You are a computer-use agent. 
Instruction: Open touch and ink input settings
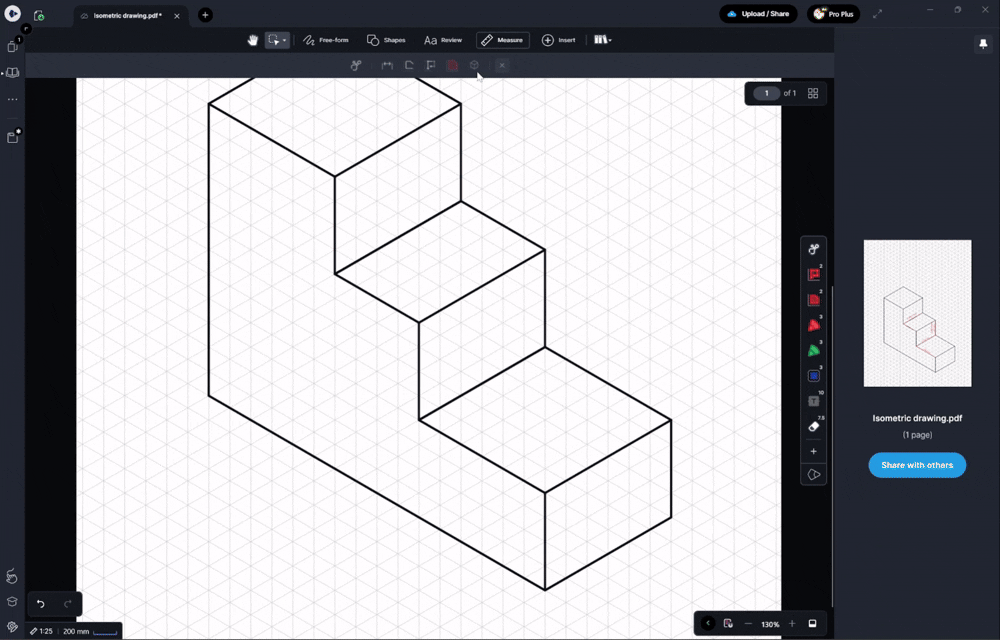tap(11, 576)
